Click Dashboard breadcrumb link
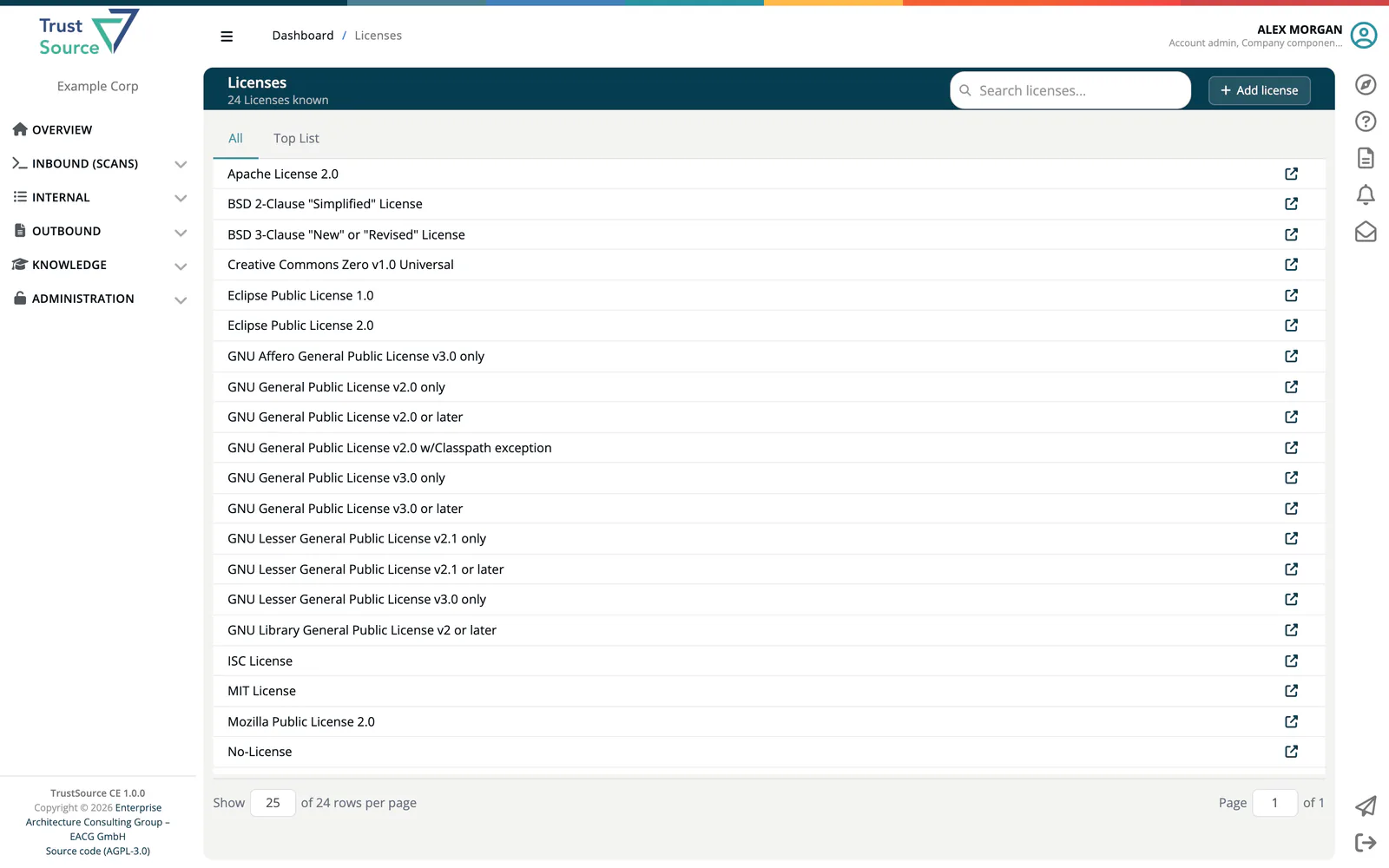Image resolution: width=1389 pixels, height=868 pixels. pos(303,36)
